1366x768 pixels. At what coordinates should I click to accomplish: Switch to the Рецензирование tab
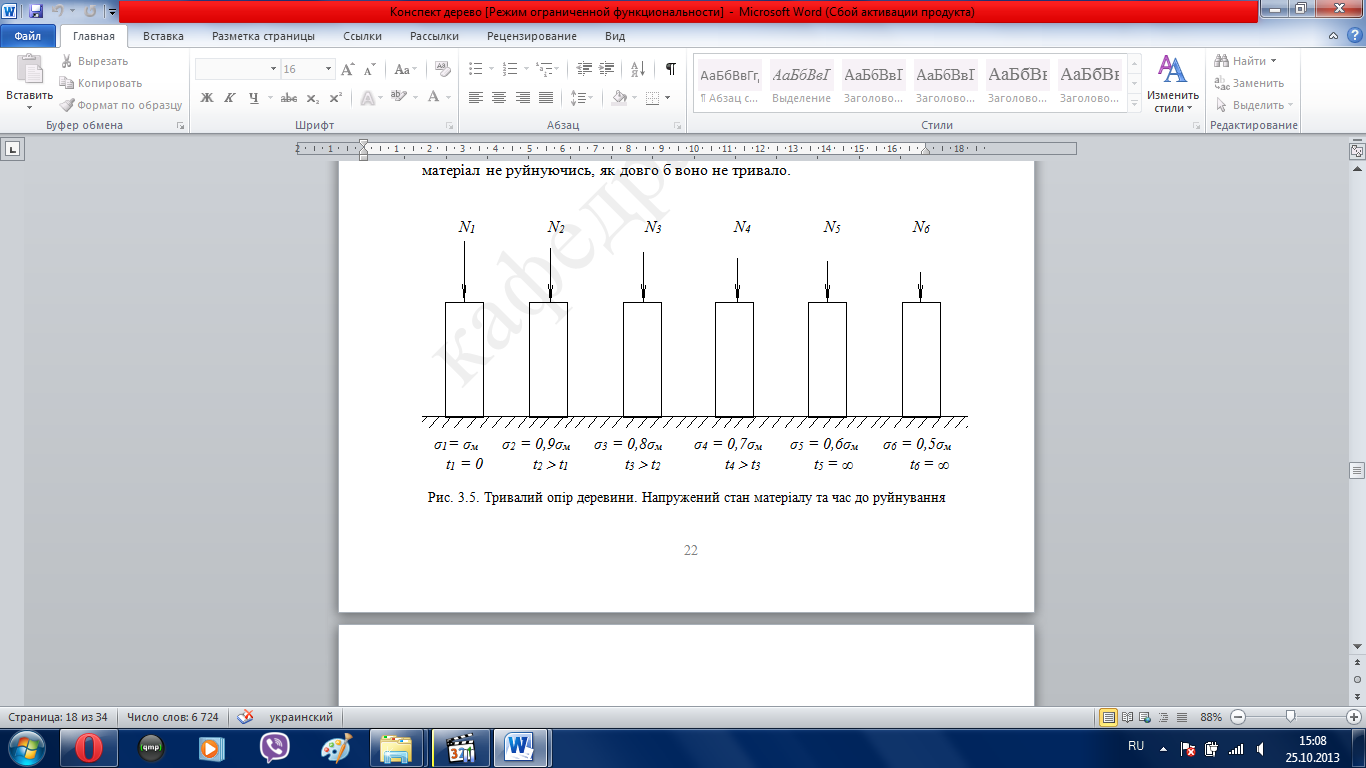tap(531, 36)
